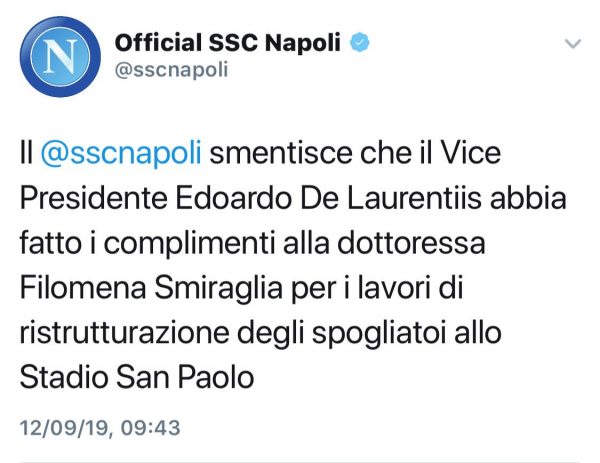Click the word "dottoressa" in the tweet
600x463 pixels.
point(440,243)
